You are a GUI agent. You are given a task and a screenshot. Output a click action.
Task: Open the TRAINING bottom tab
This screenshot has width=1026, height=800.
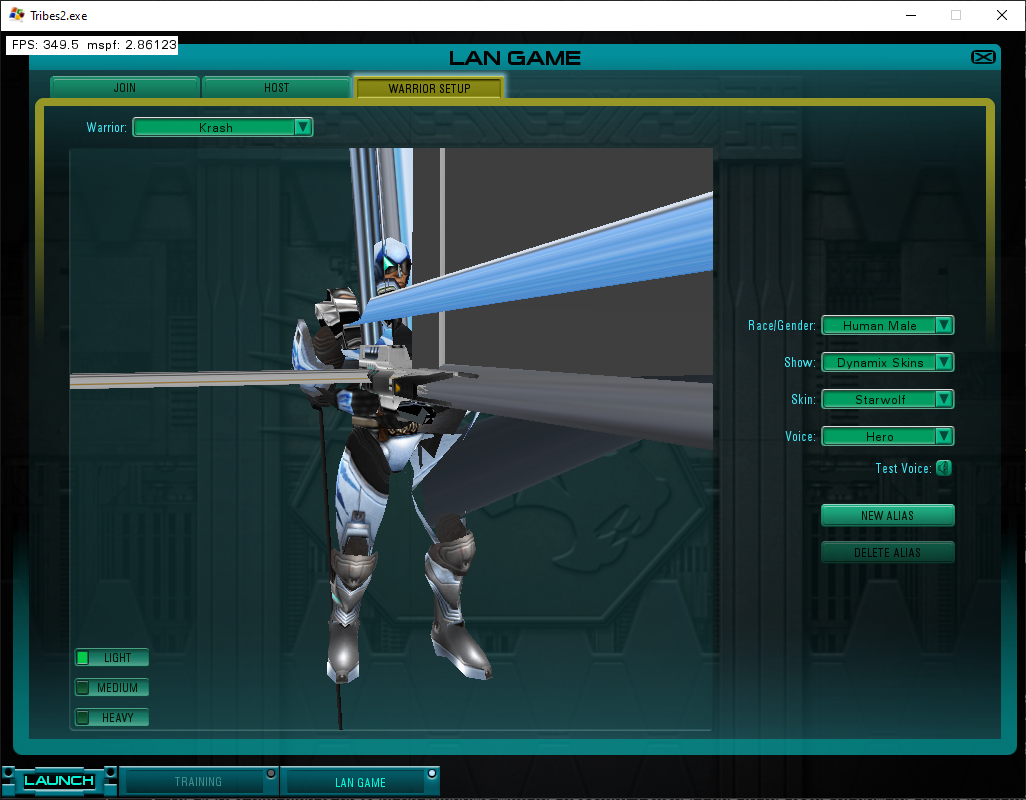(x=198, y=782)
